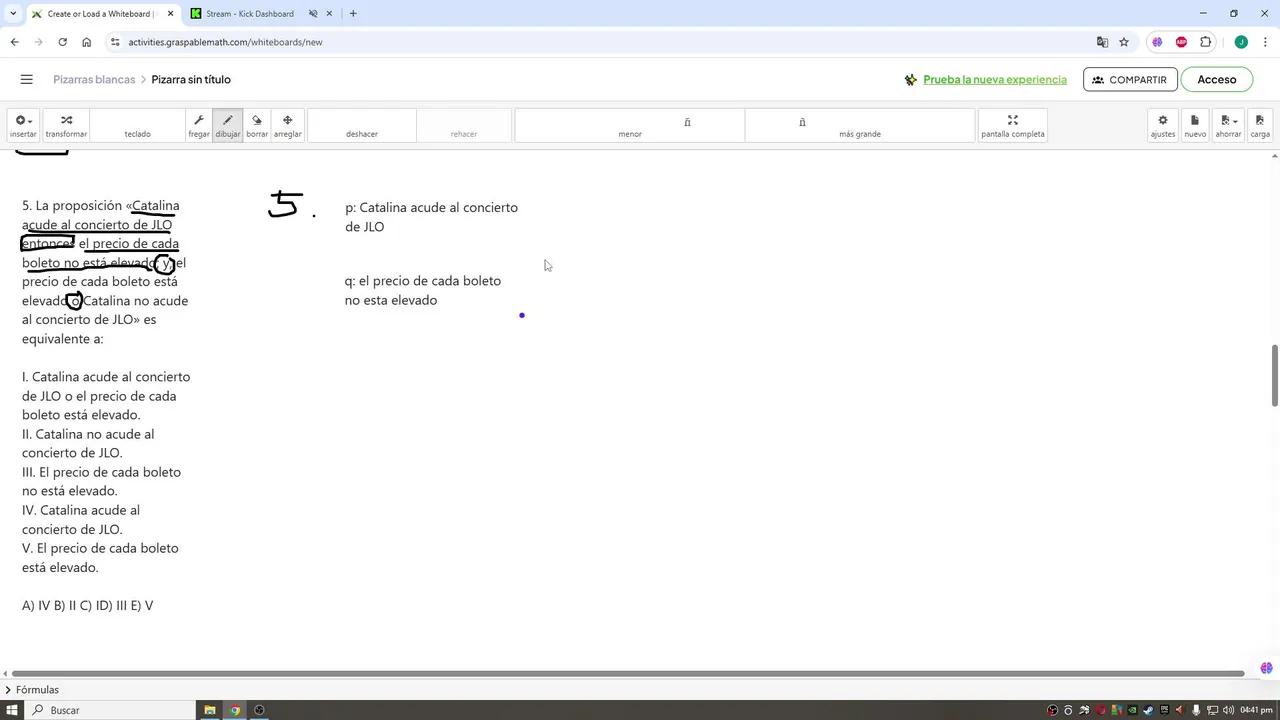Image resolution: width=1280 pixels, height=720 pixels.
Task: Click the taskbar Buscar search box
Action: click(110, 710)
